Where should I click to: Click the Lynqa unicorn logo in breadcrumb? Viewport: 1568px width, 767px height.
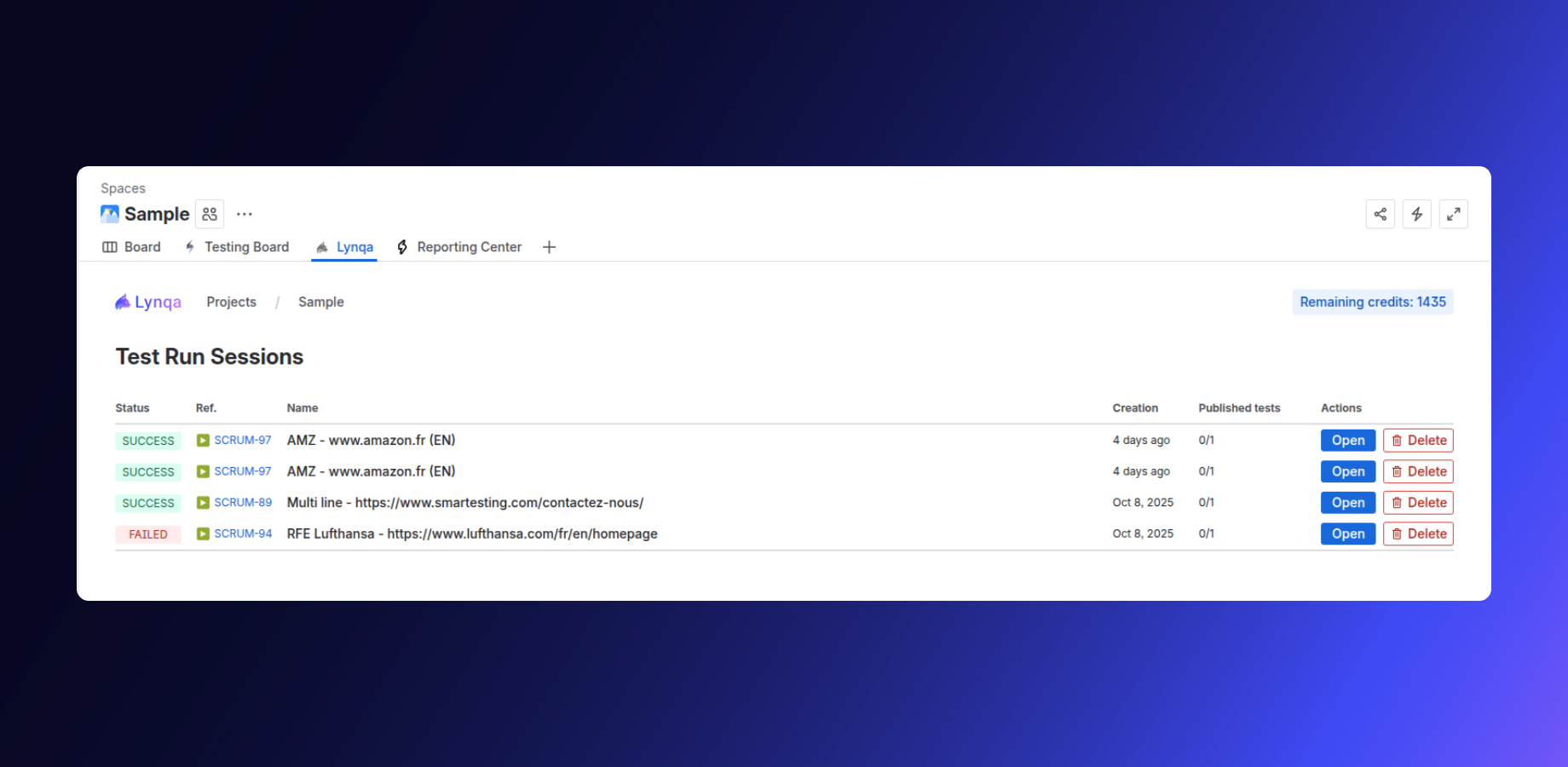pos(124,301)
